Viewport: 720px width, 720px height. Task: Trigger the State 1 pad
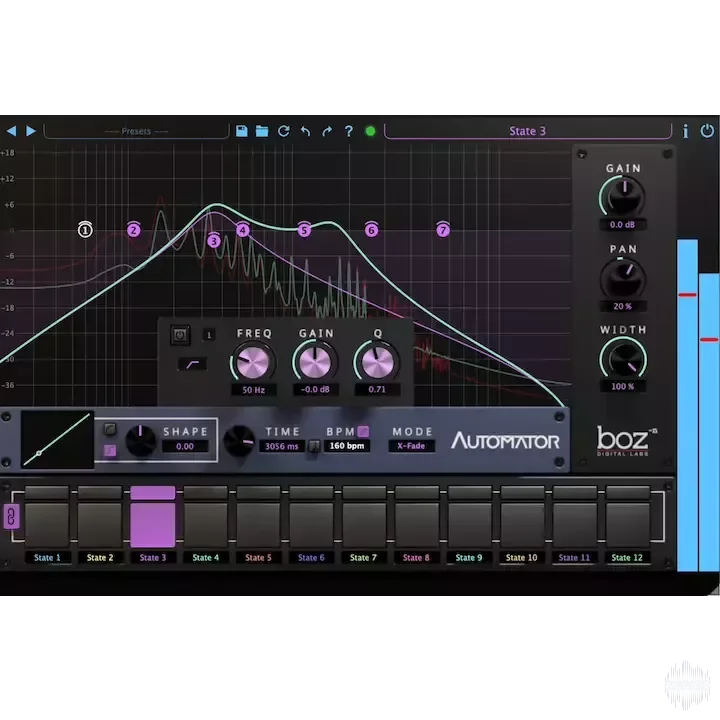click(x=47, y=525)
